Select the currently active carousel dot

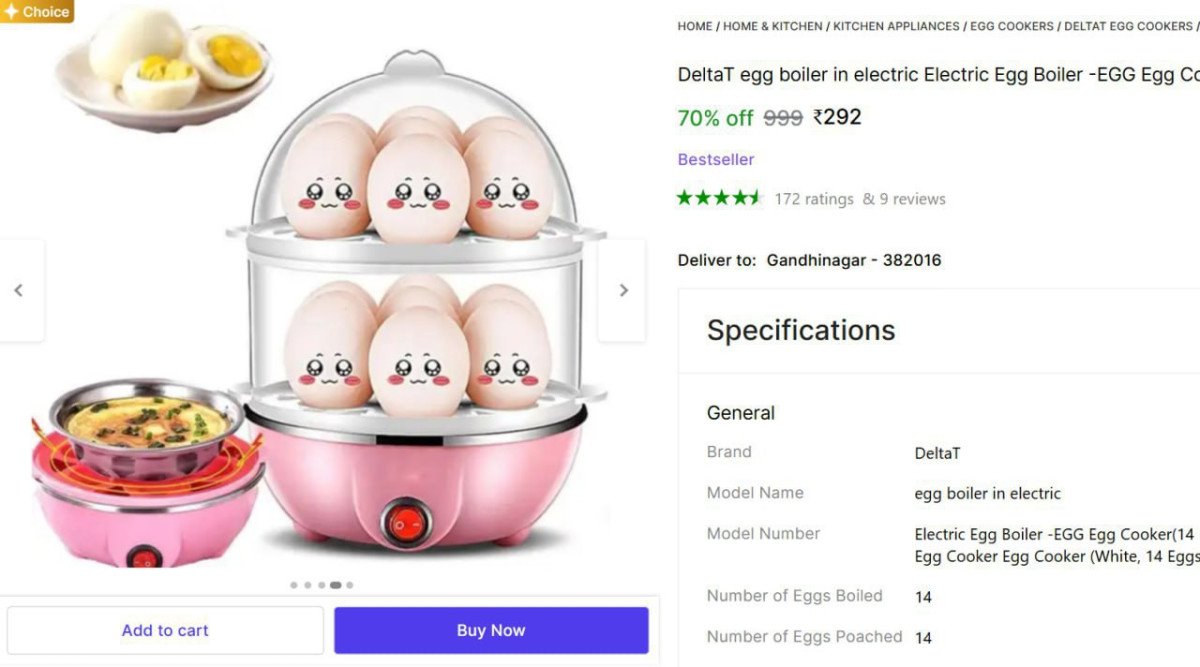click(x=336, y=585)
